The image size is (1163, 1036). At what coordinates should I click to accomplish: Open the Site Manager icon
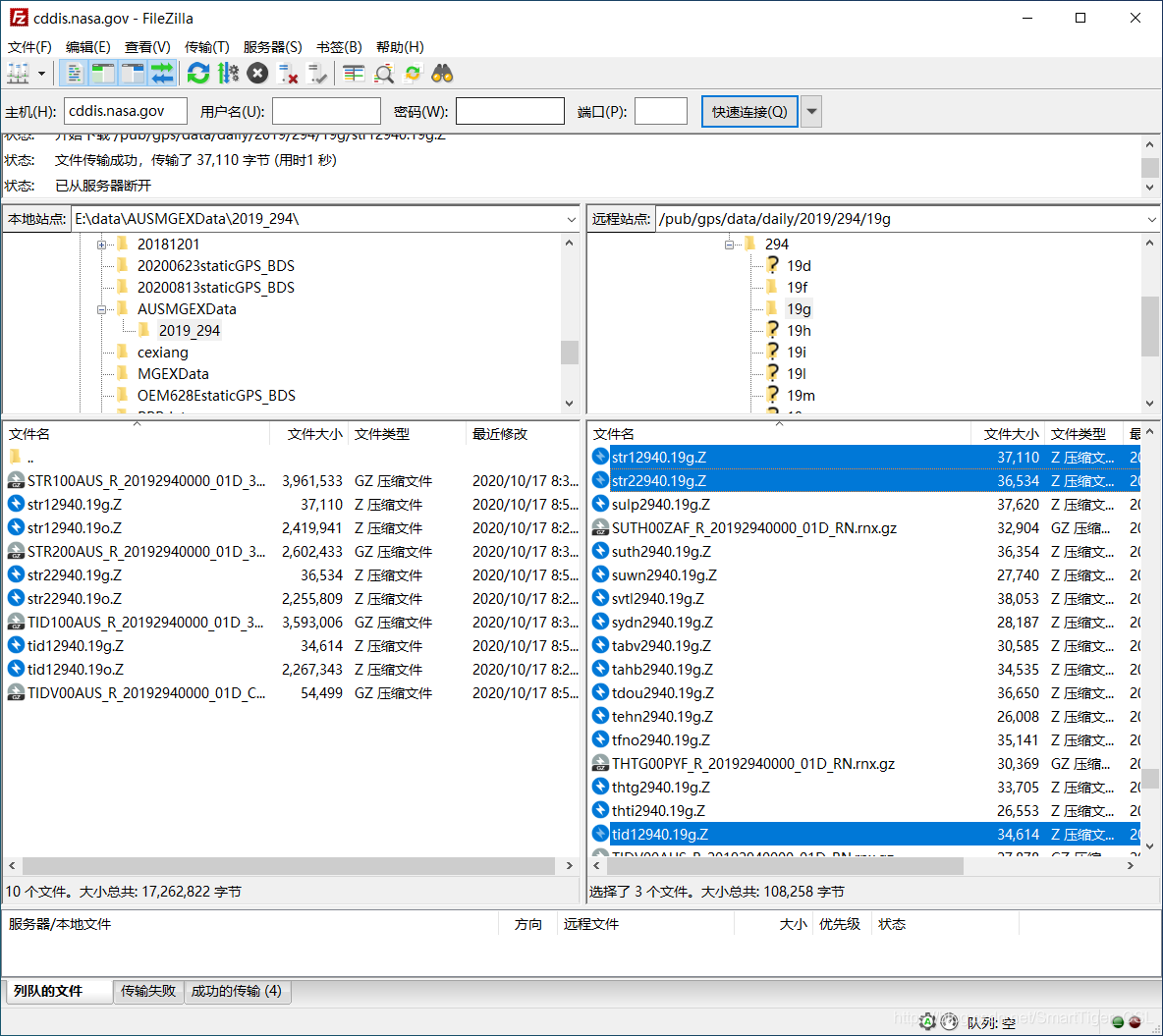click(18, 74)
